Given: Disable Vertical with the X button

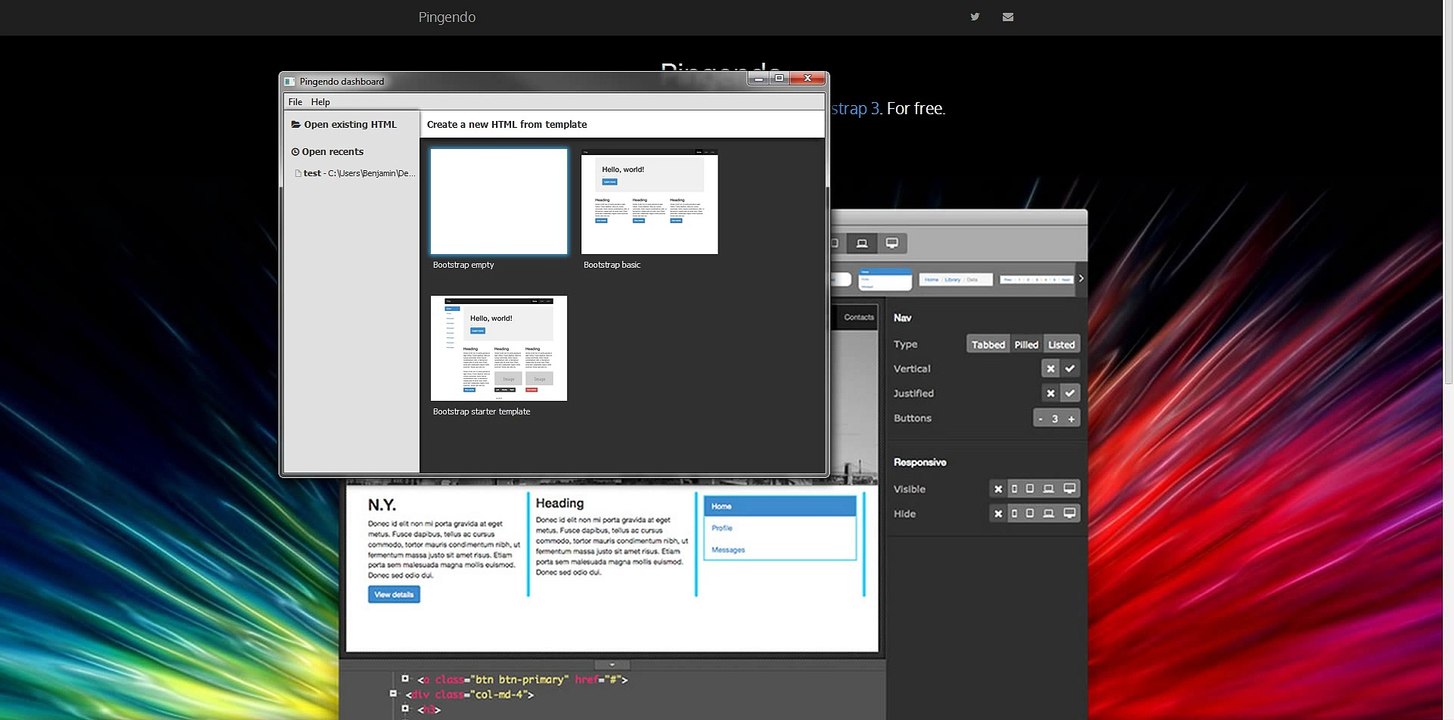Looking at the screenshot, I should pyautogui.click(x=1050, y=369).
